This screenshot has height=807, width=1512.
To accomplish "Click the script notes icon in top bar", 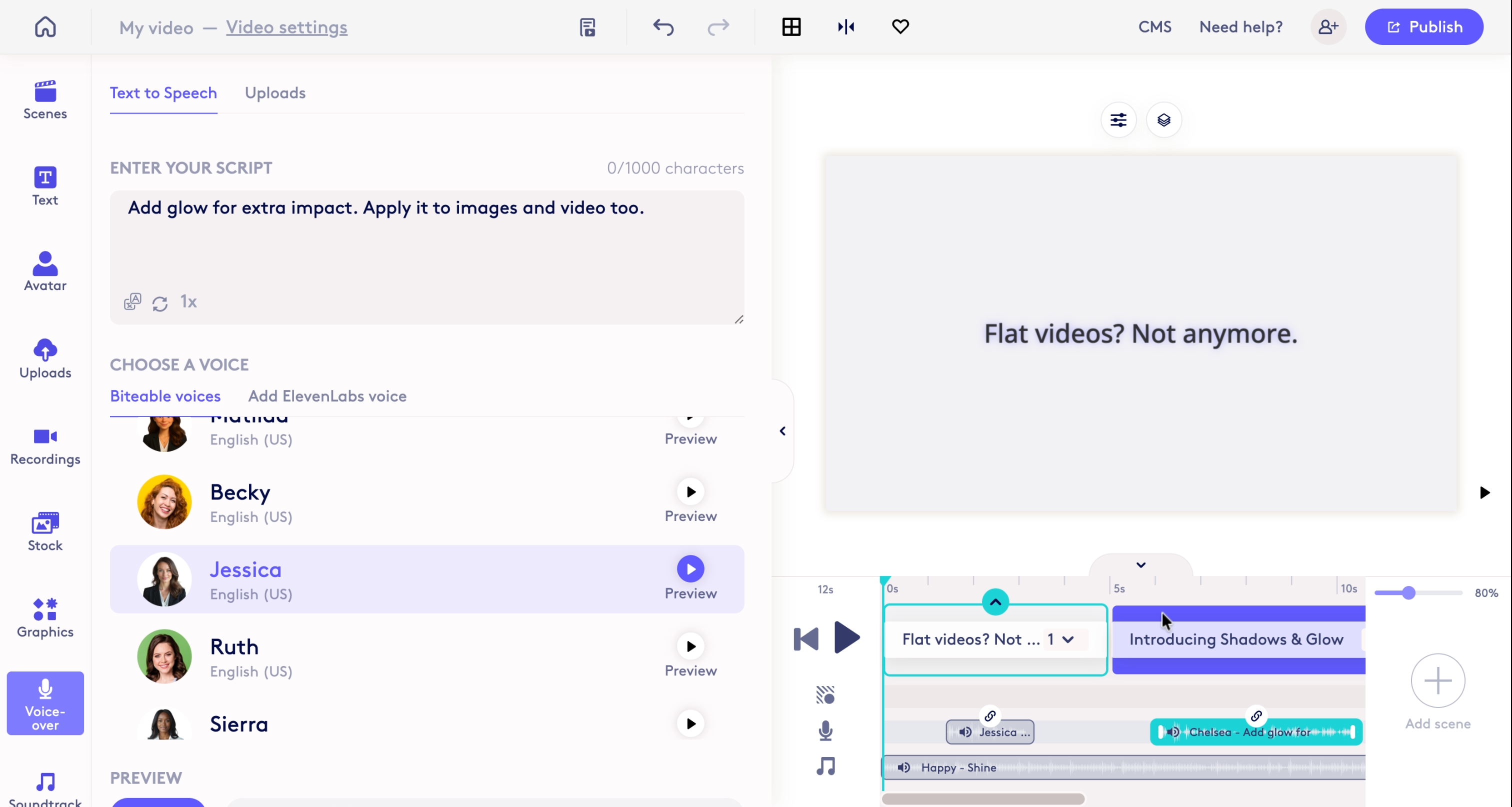I will [x=587, y=27].
